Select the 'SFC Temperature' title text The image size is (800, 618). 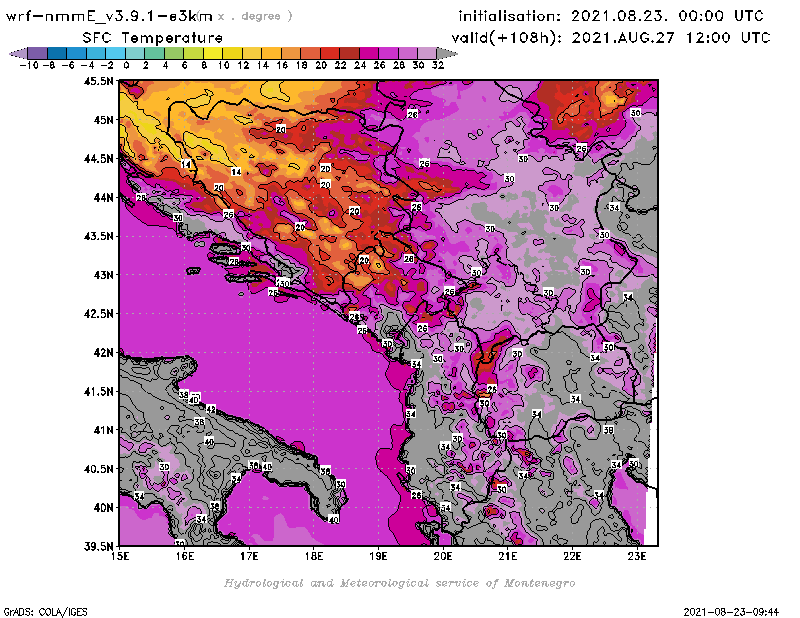coord(153,38)
